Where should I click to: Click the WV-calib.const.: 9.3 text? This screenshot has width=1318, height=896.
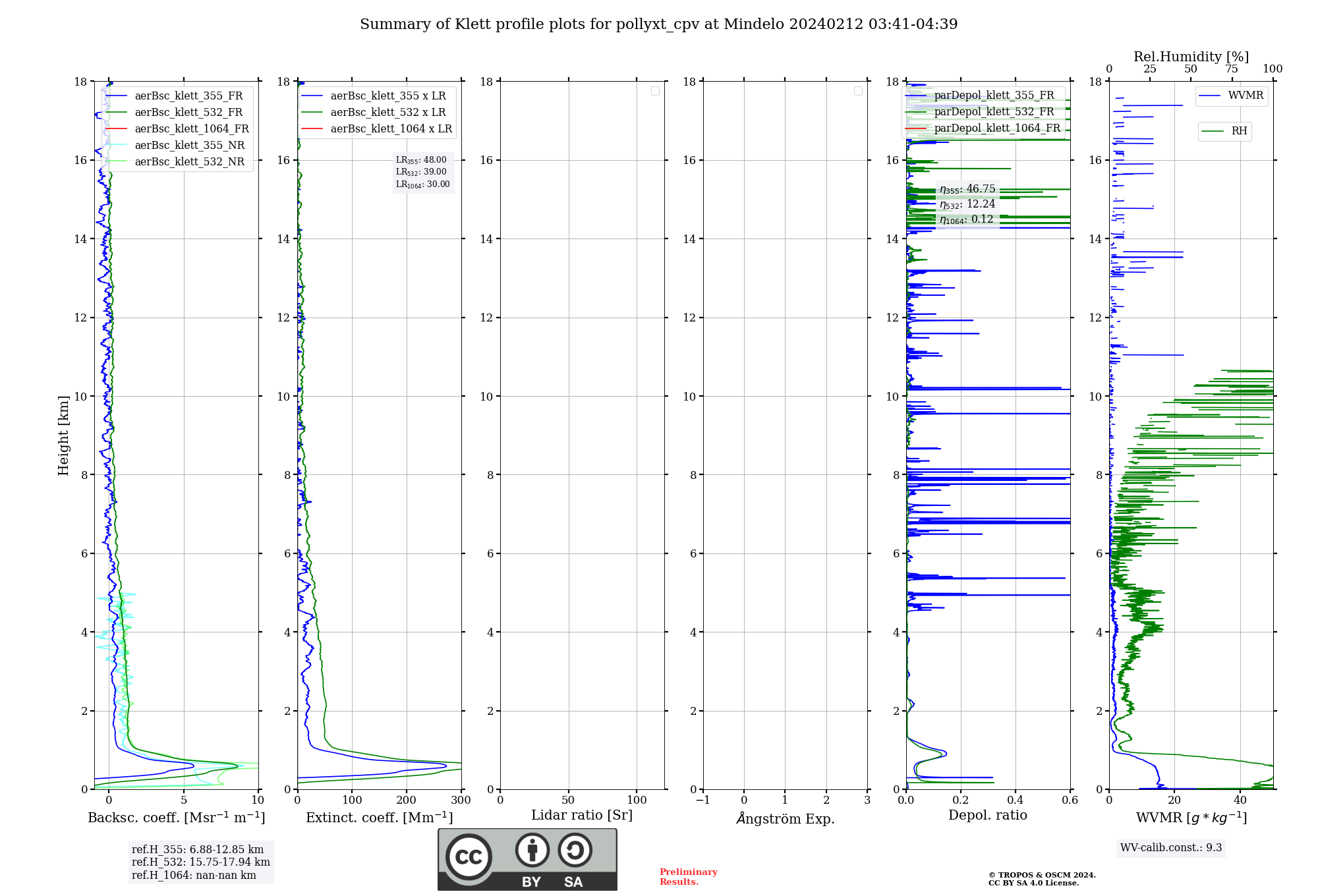click(x=1171, y=848)
